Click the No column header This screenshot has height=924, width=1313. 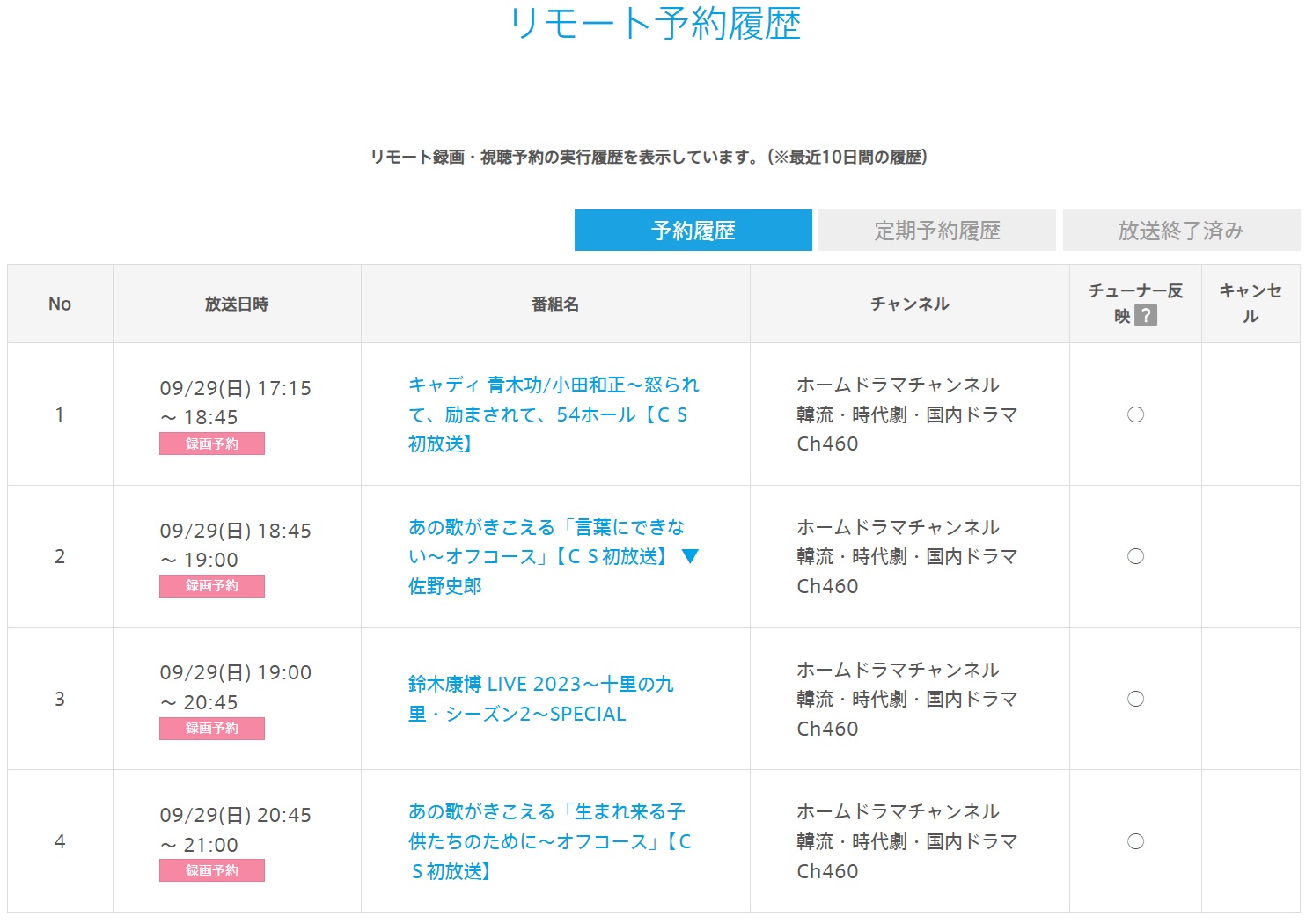[60, 304]
